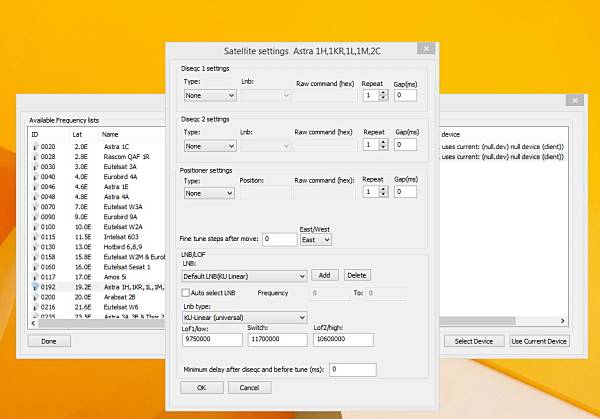Click frequency list horizontal scrollbar
The height and width of the screenshot is (419, 600).
pyautogui.click(x=101, y=323)
